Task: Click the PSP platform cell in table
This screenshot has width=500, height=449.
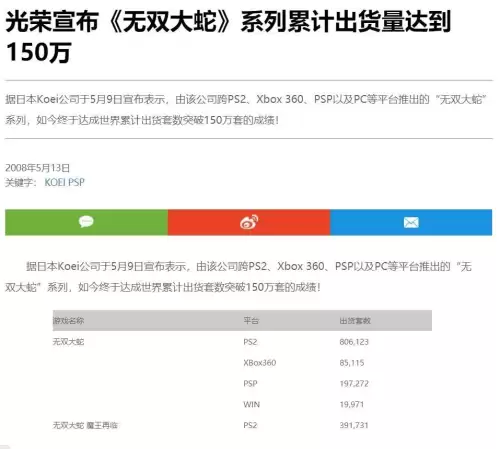Action: [250, 384]
